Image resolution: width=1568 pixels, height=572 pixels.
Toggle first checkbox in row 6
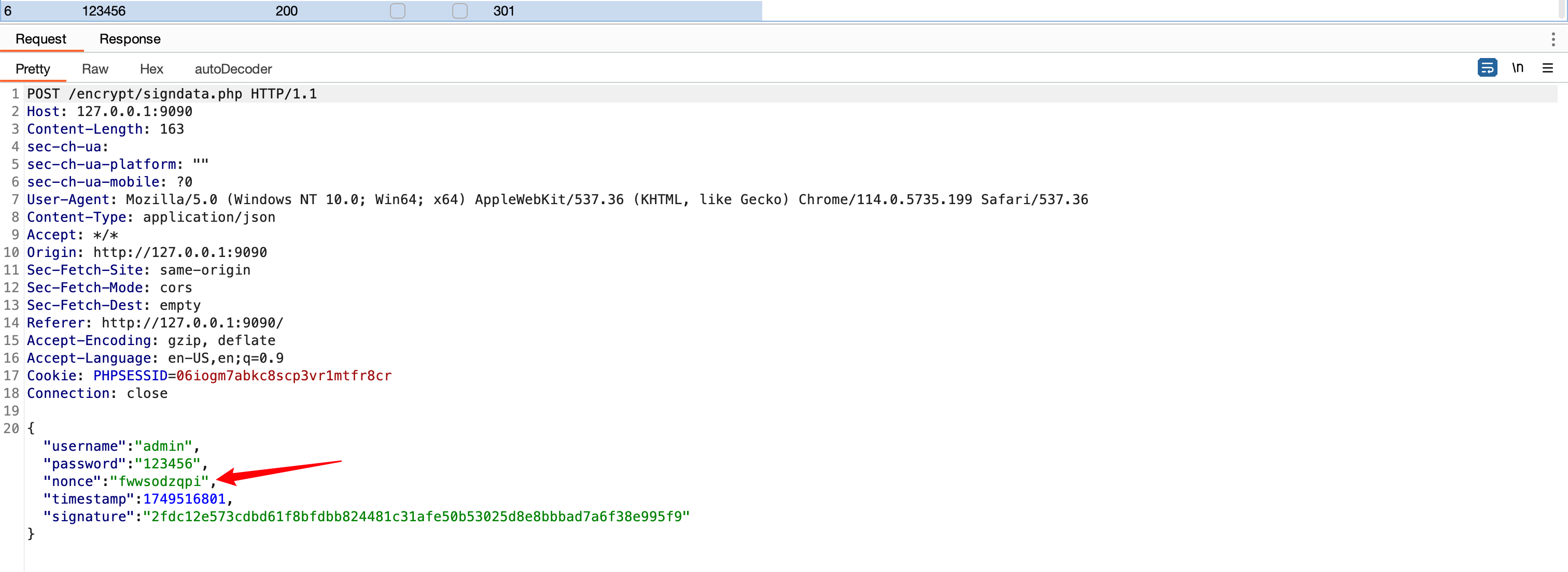click(x=398, y=11)
